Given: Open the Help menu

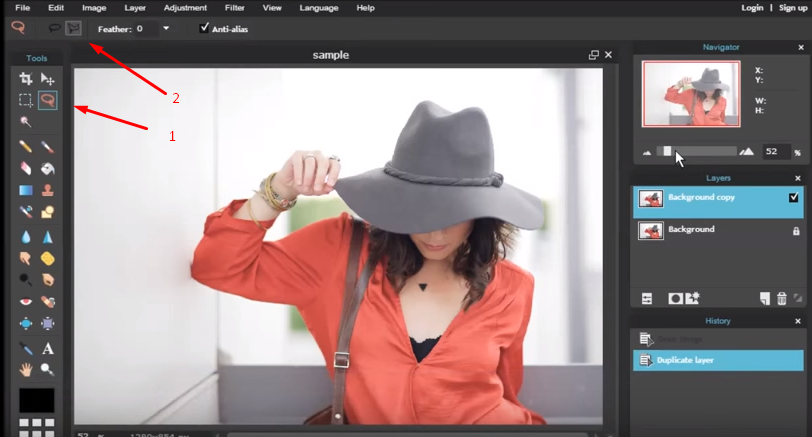Looking at the screenshot, I should tap(365, 8).
